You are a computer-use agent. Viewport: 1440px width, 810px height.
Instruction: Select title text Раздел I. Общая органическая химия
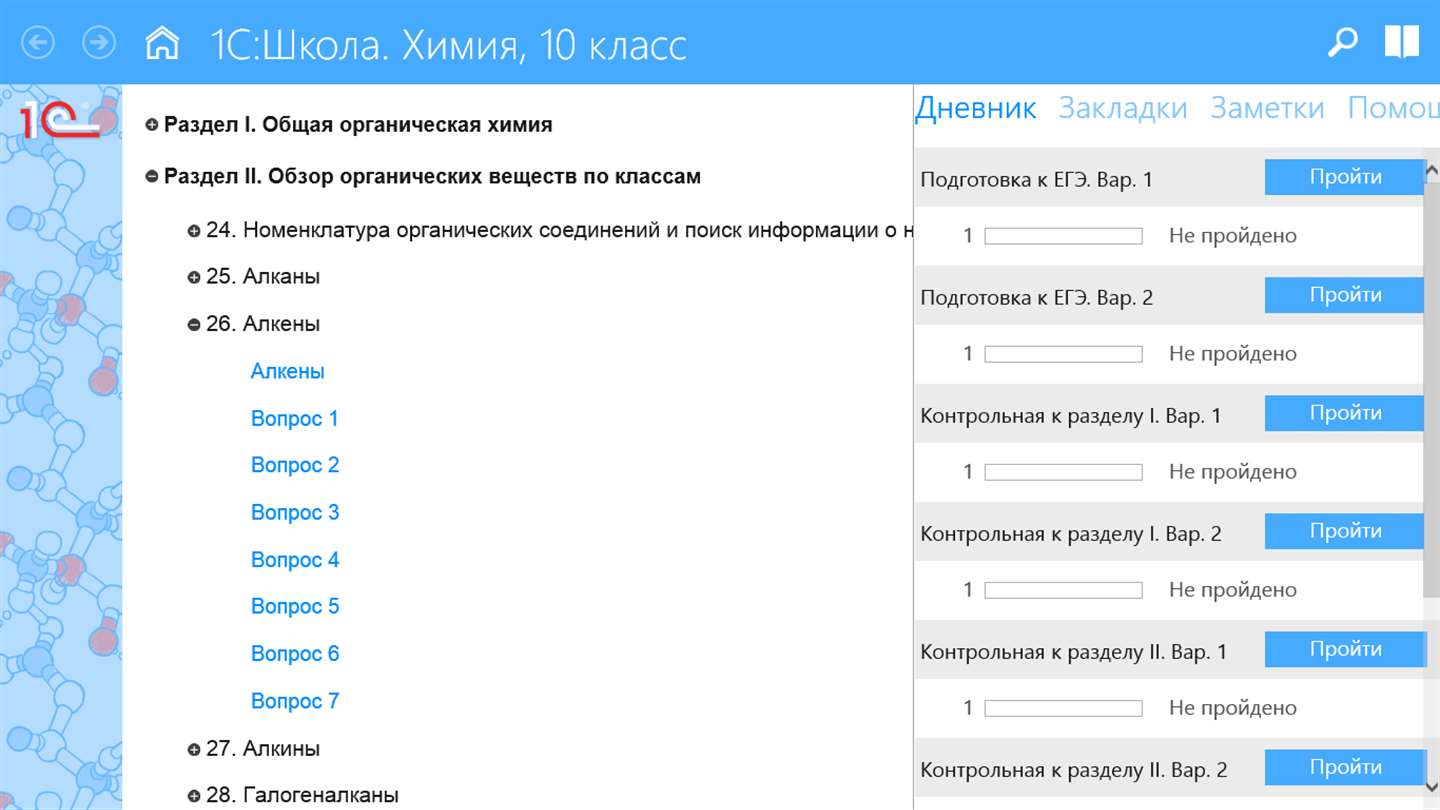[x=358, y=125]
